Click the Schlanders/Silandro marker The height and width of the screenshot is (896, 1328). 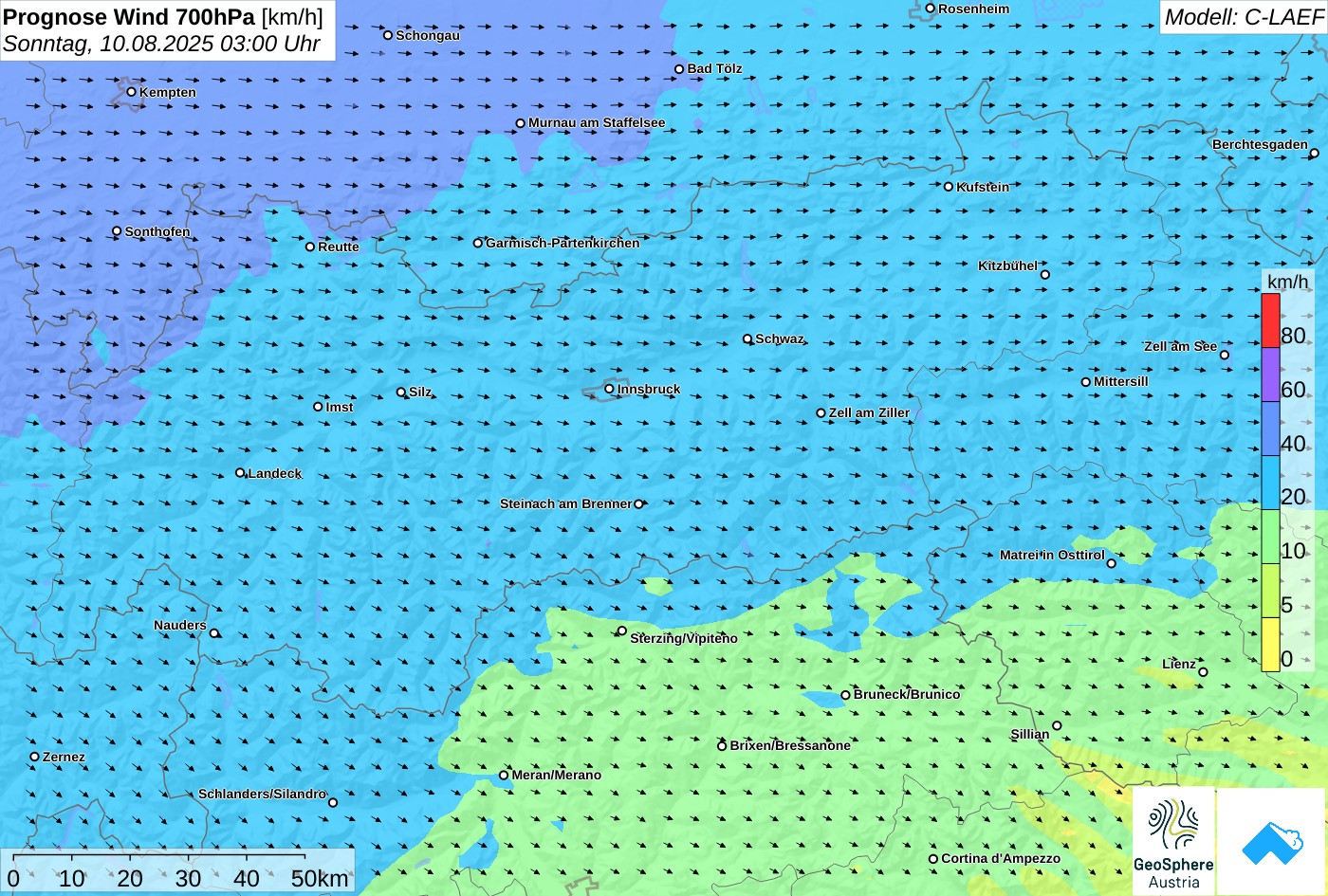333,803
